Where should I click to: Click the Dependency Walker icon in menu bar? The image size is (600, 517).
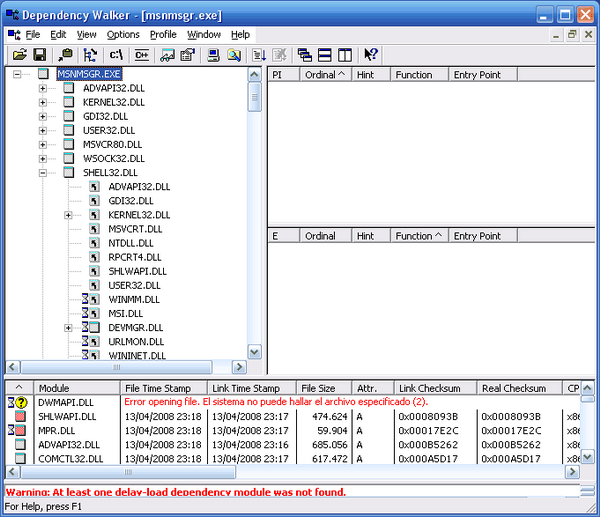[14, 35]
